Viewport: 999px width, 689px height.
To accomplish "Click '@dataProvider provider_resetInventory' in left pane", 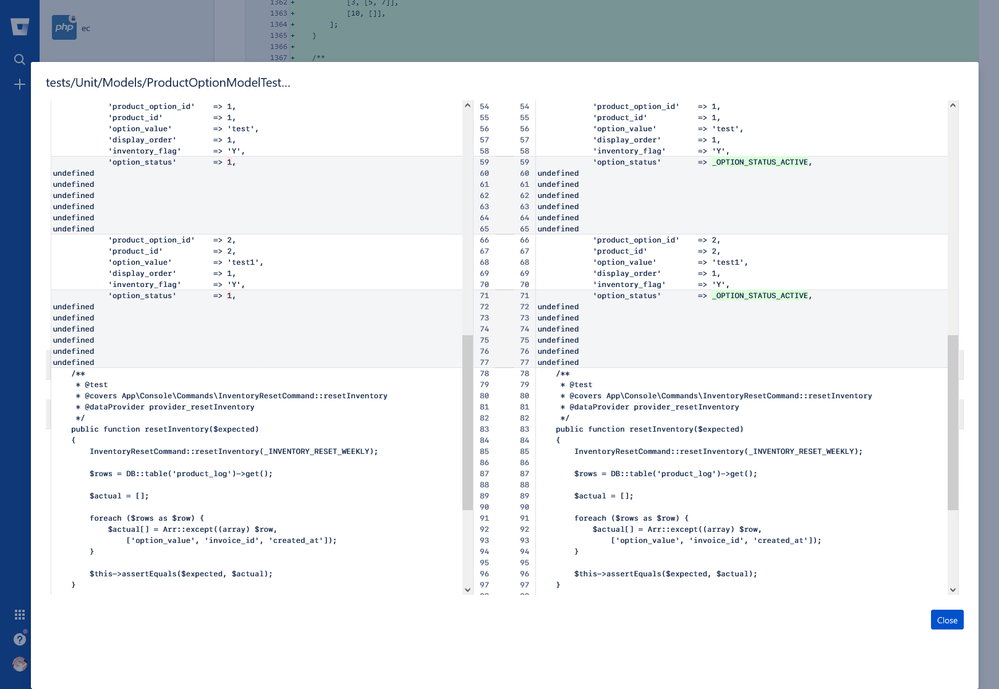I will click(169, 407).
